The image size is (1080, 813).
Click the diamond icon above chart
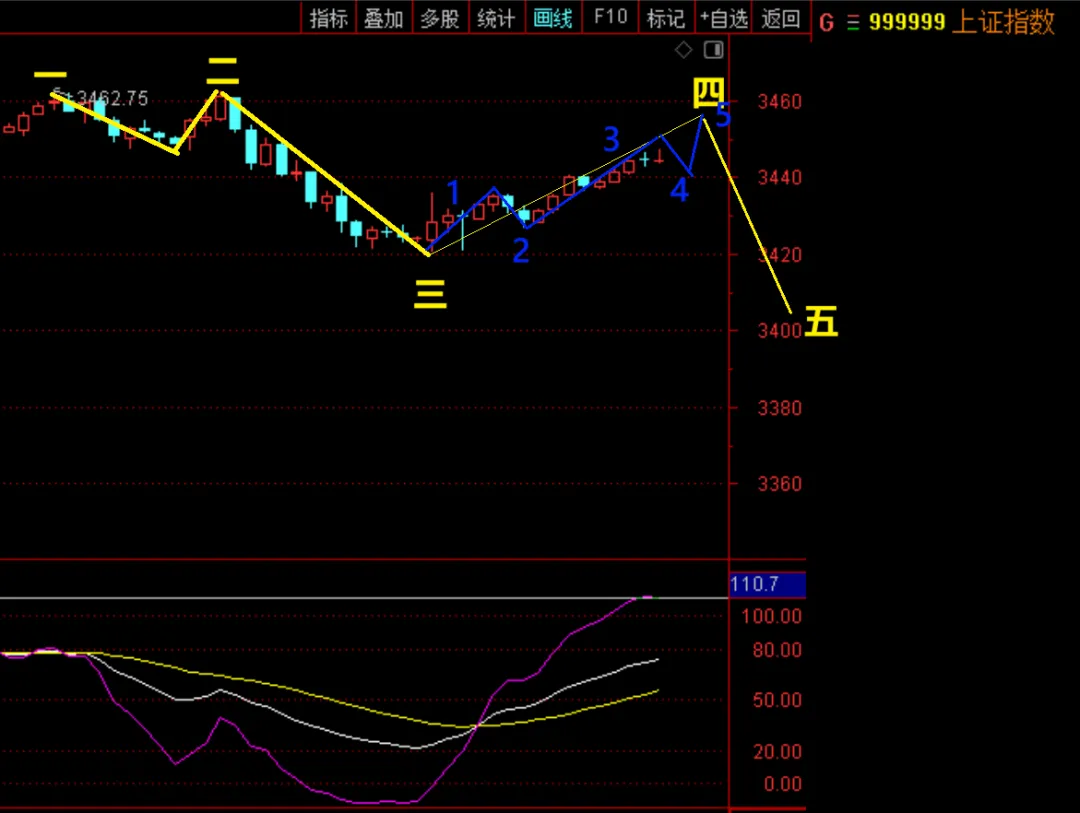pos(683,50)
